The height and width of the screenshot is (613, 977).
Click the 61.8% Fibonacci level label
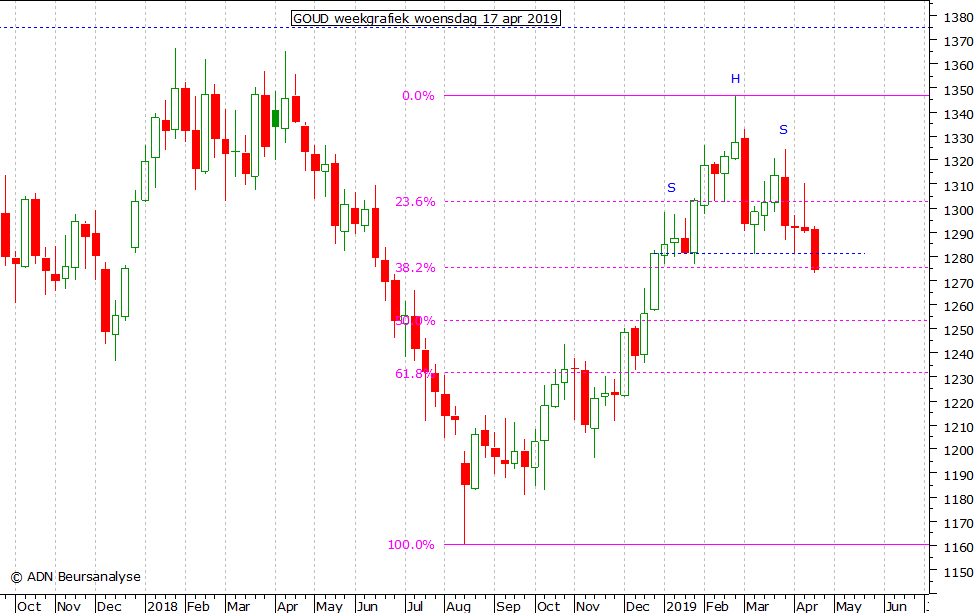(415, 374)
